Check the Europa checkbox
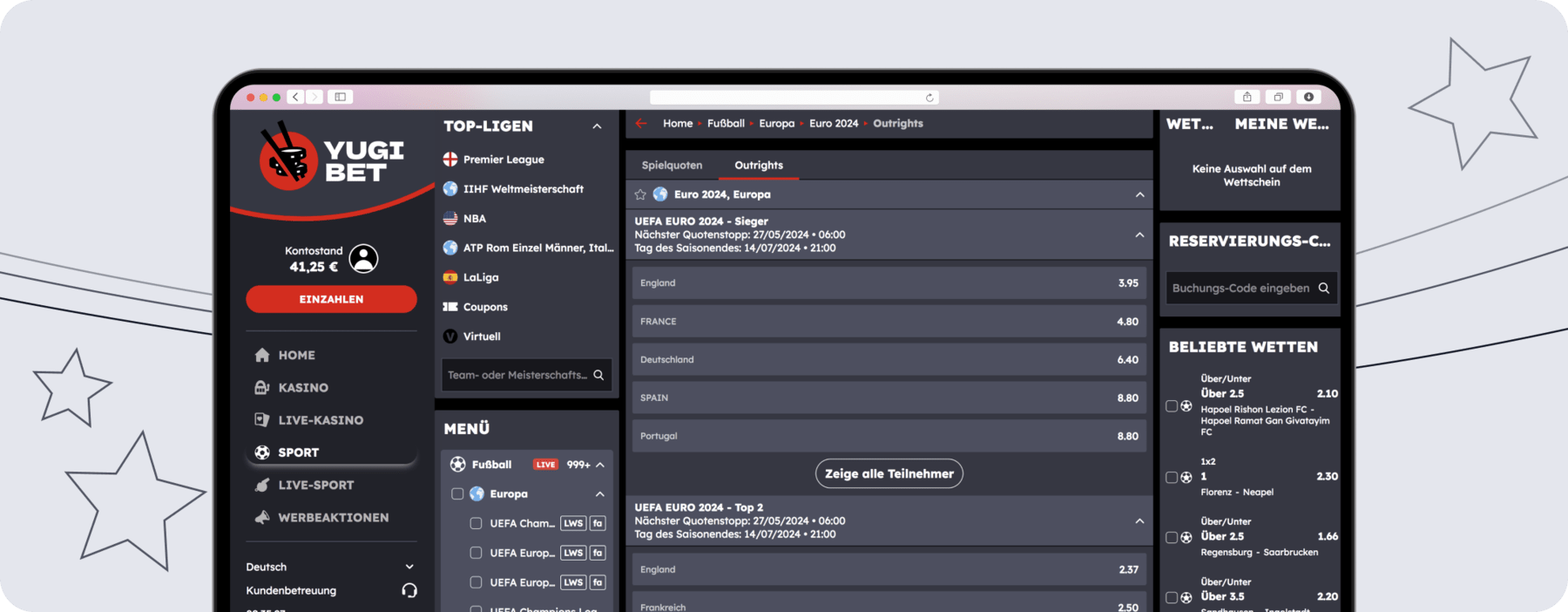 457,493
